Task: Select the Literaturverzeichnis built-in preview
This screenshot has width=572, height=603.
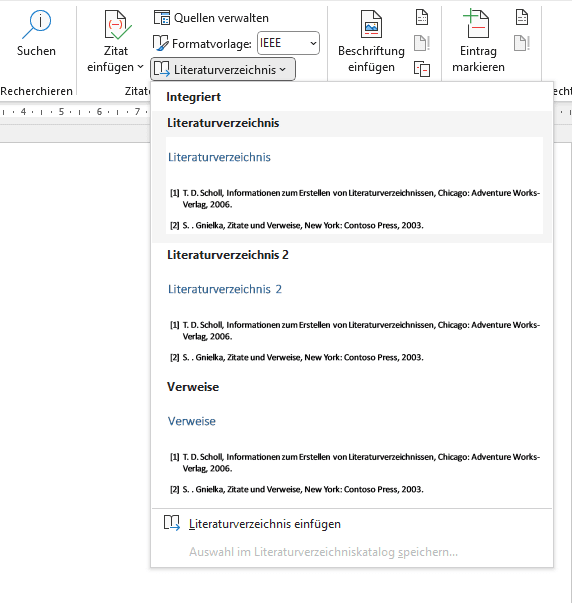Action: pos(352,177)
